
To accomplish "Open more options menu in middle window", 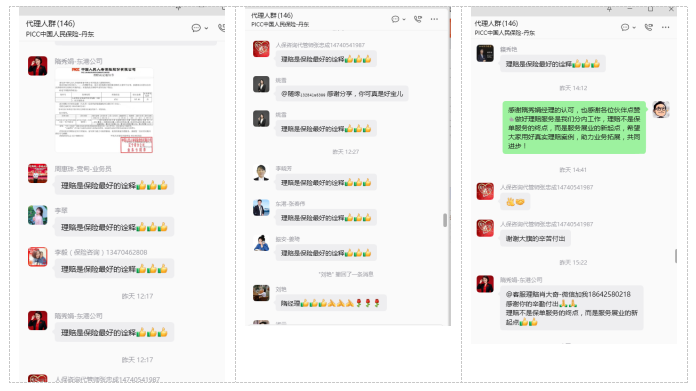I will [x=434, y=19].
